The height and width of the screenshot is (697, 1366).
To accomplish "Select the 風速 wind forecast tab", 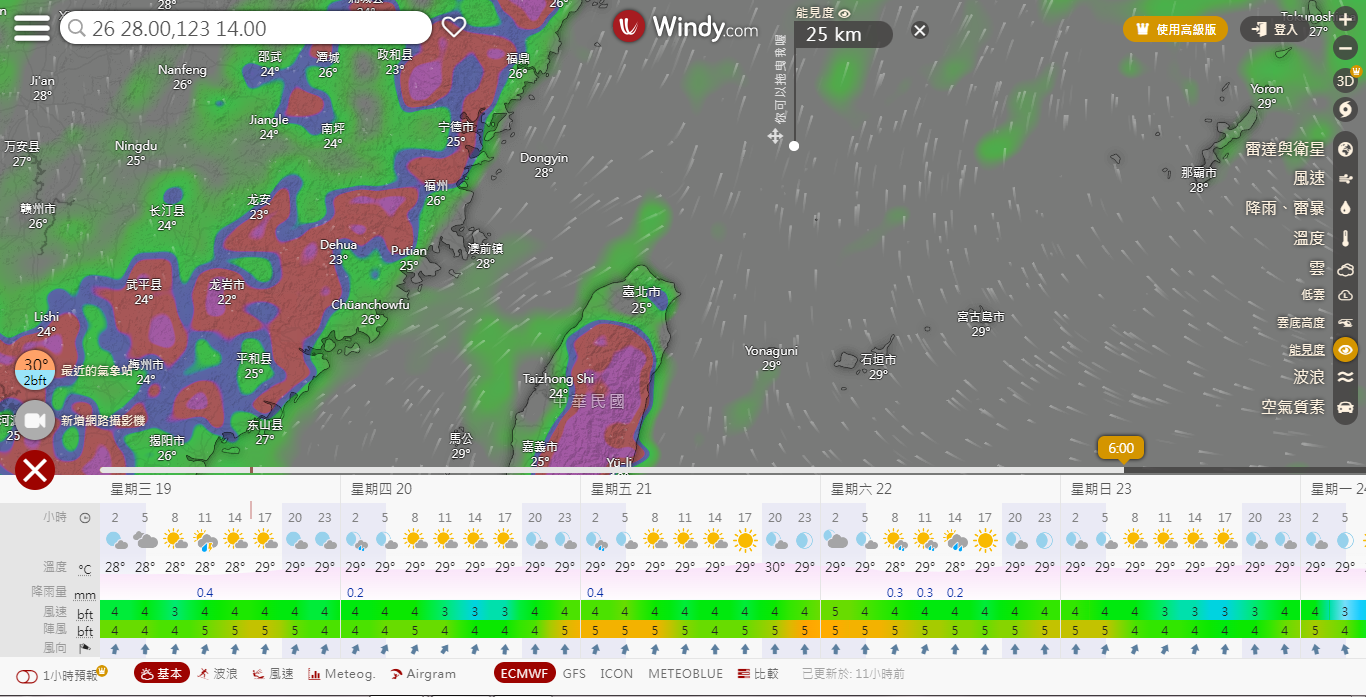I will pos(273,674).
